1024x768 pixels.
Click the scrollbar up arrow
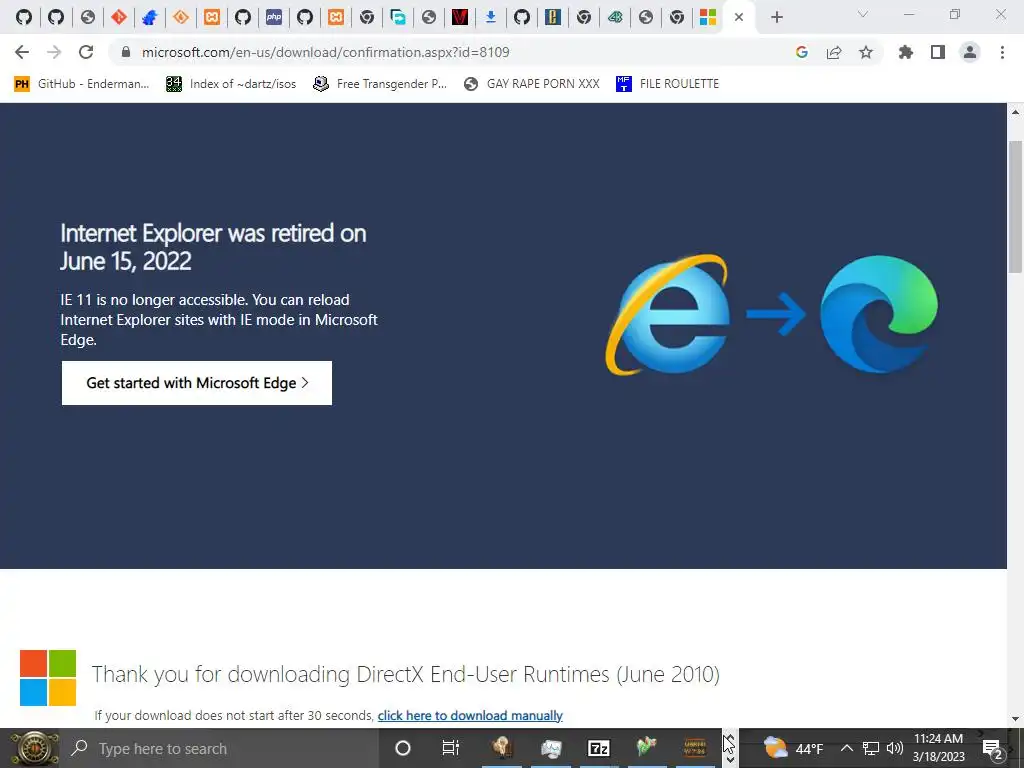1015,112
